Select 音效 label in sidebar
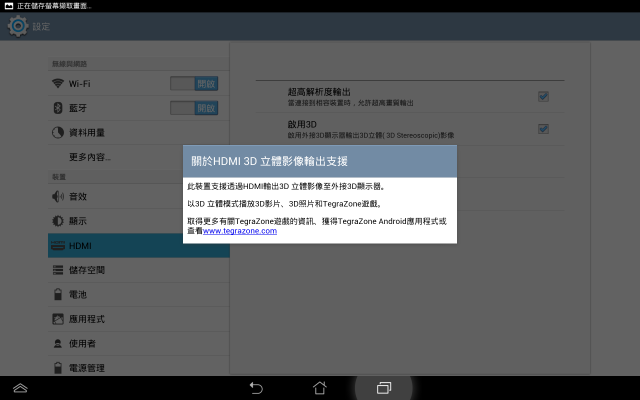 [x=78, y=196]
